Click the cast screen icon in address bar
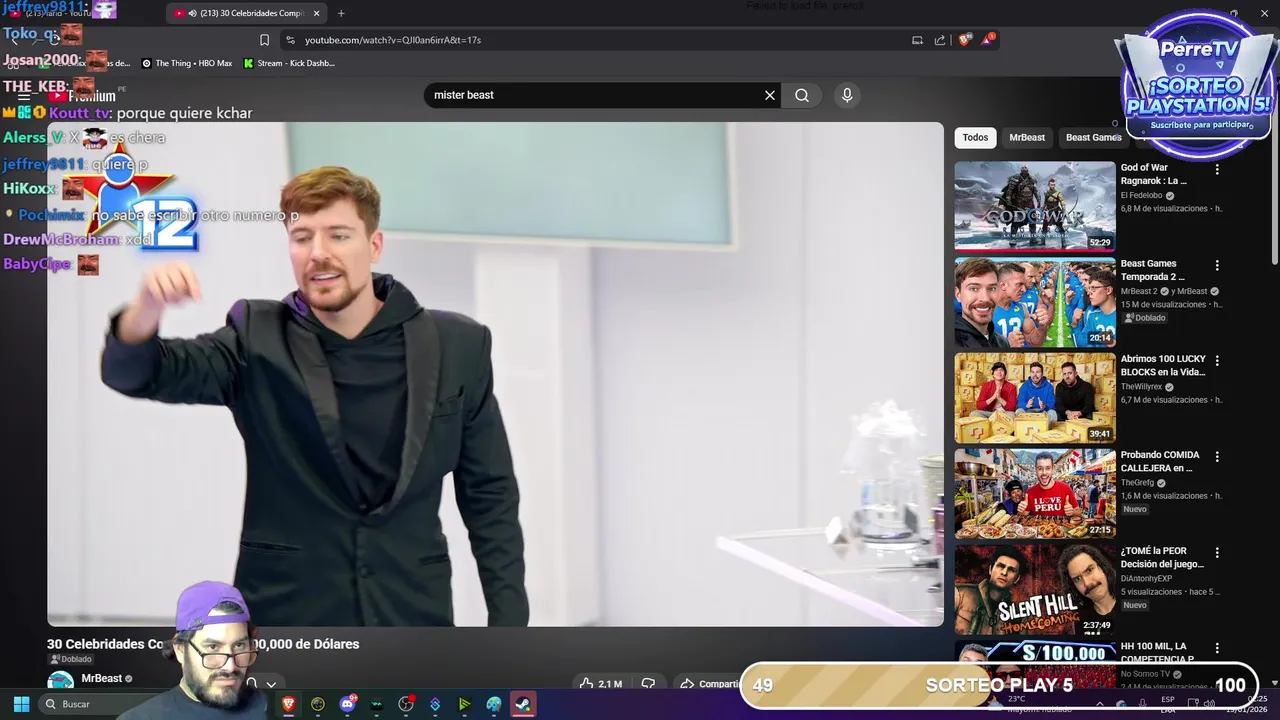1280x720 pixels. pyautogui.click(x=917, y=40)
